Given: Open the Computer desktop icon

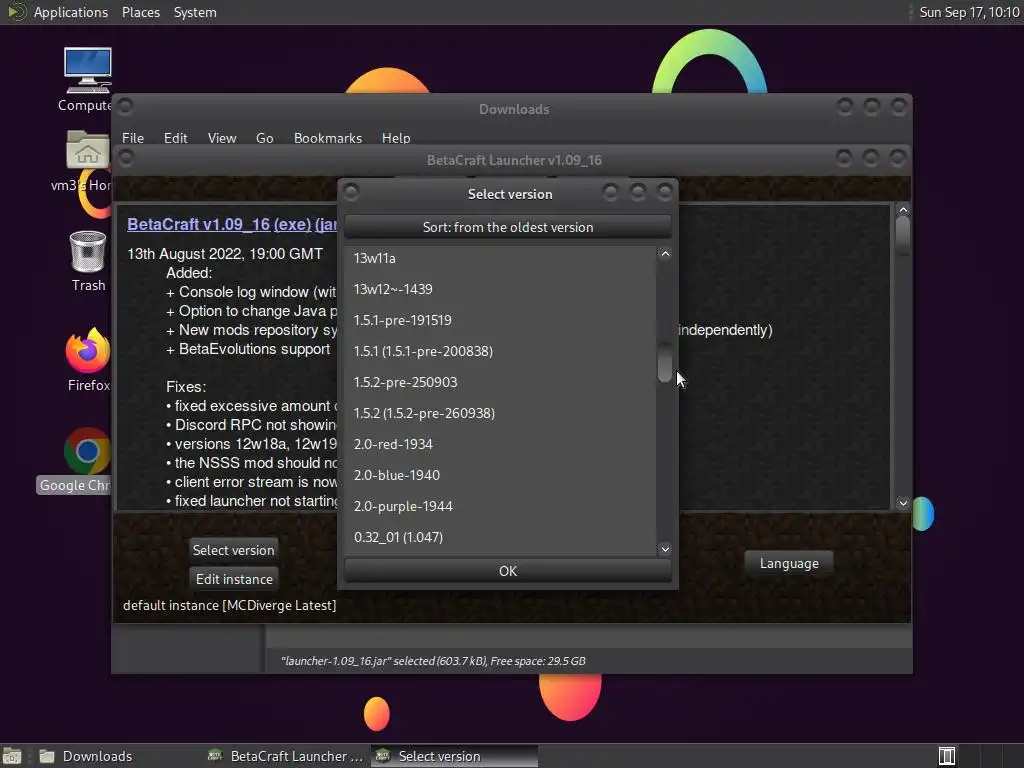Looking at the screenshot, I should (88, 71).
